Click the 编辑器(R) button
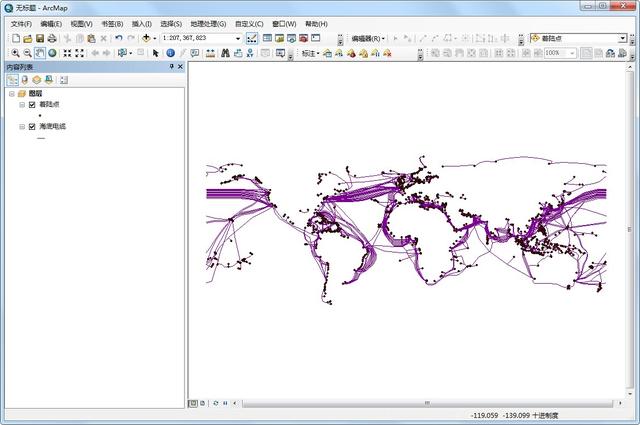Image resolution: width=640 pixels, height=425 pixels. (x=367, y=38)
